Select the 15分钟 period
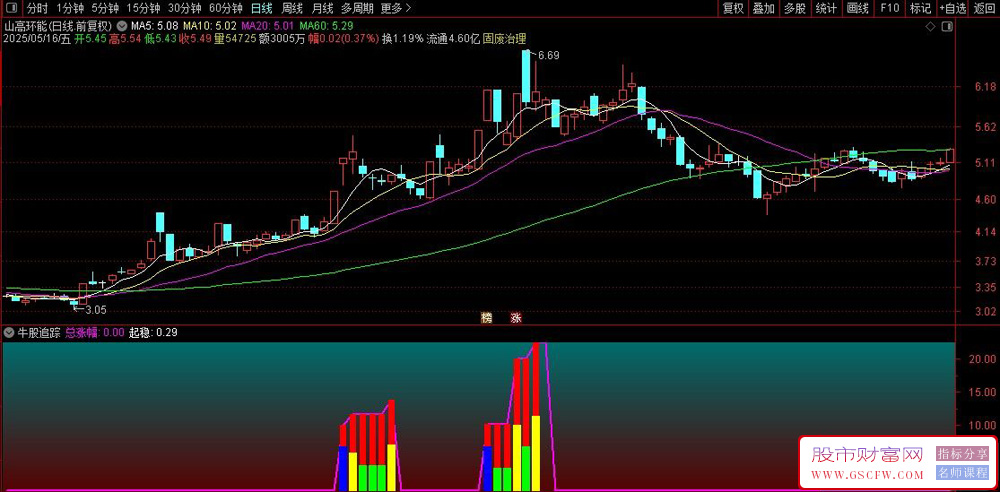The height and width of the screenshot is (492, 1000). [x=143, y=8]
